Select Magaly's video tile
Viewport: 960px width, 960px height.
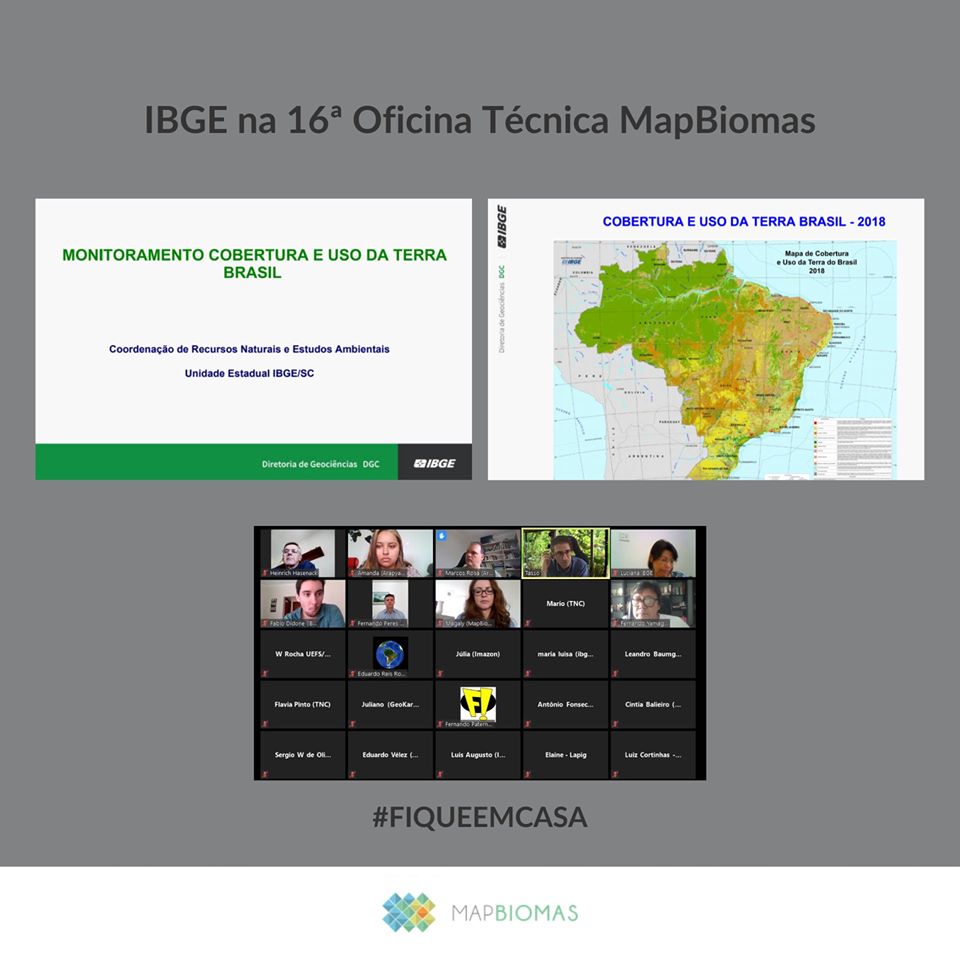point(478,604)
